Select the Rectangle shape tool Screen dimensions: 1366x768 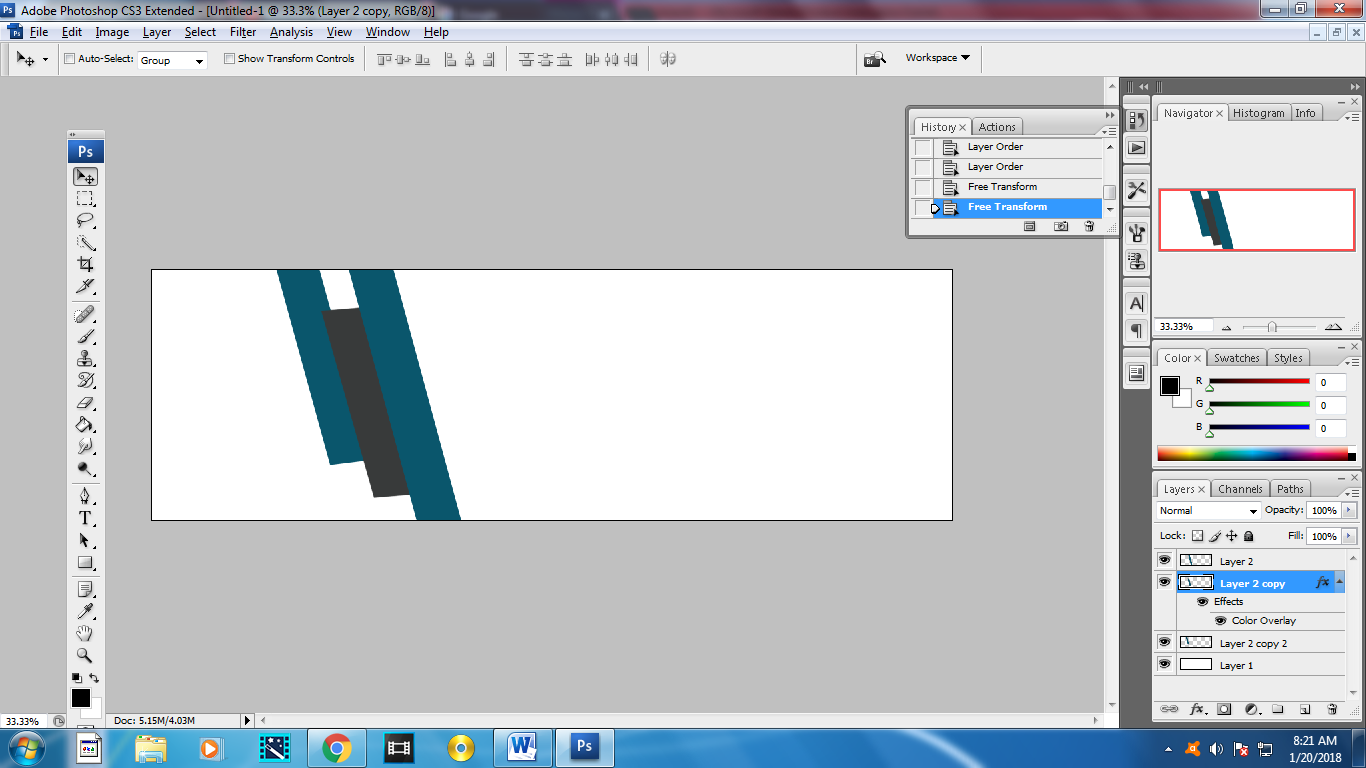pyautogui.click(x=85, y=562)
